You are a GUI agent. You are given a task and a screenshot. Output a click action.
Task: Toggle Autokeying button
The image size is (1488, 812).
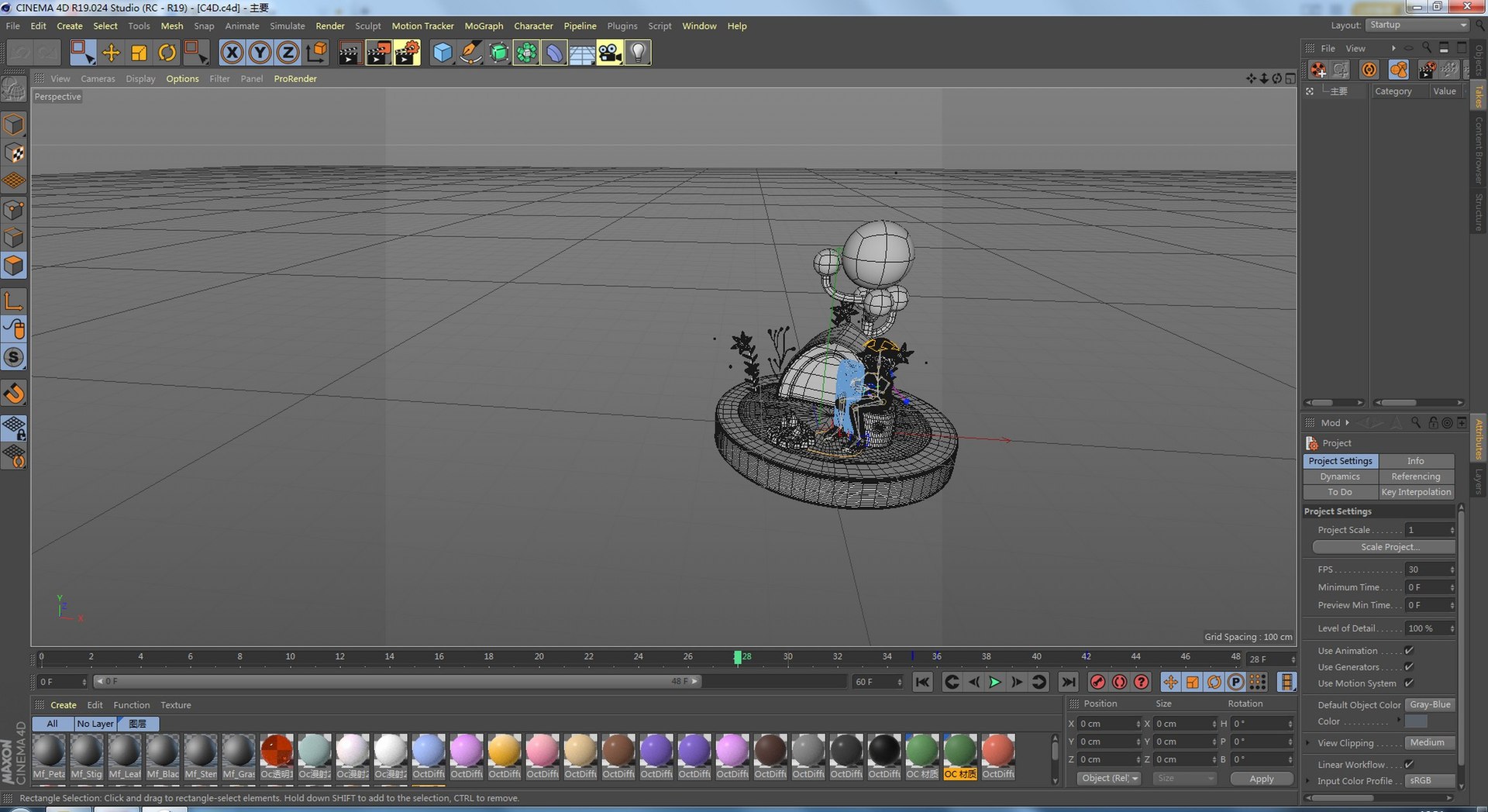click(x=1120, y=682)
